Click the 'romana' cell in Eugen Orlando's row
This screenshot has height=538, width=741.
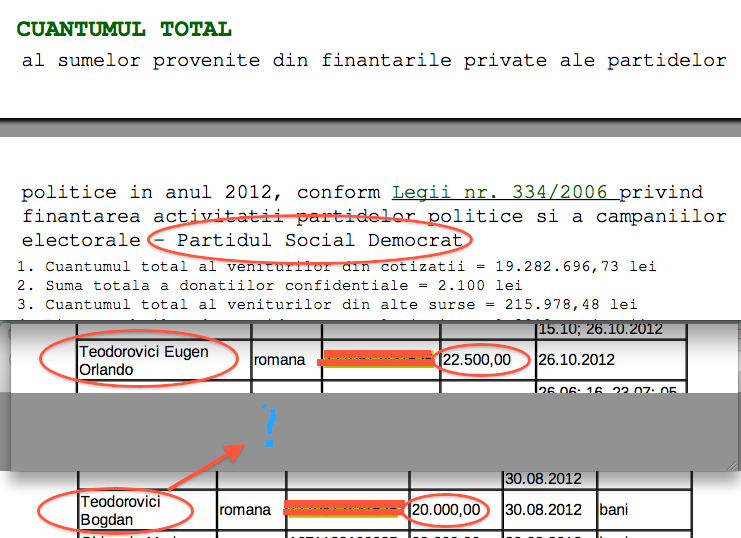coord(279,360)
